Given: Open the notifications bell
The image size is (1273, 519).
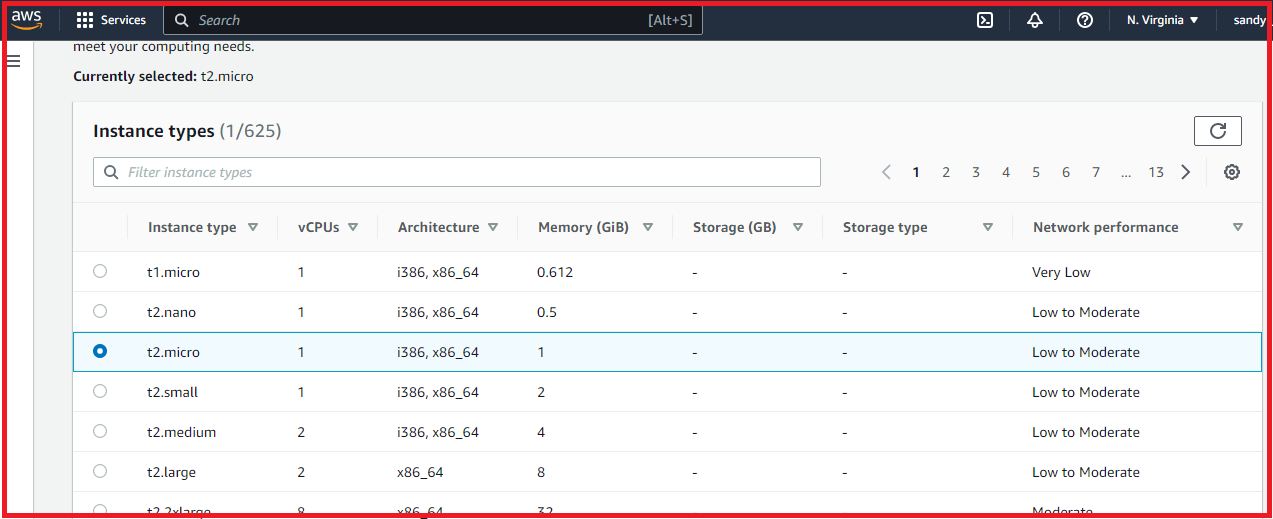Looking at the screenshot, I should [1035, 20].
